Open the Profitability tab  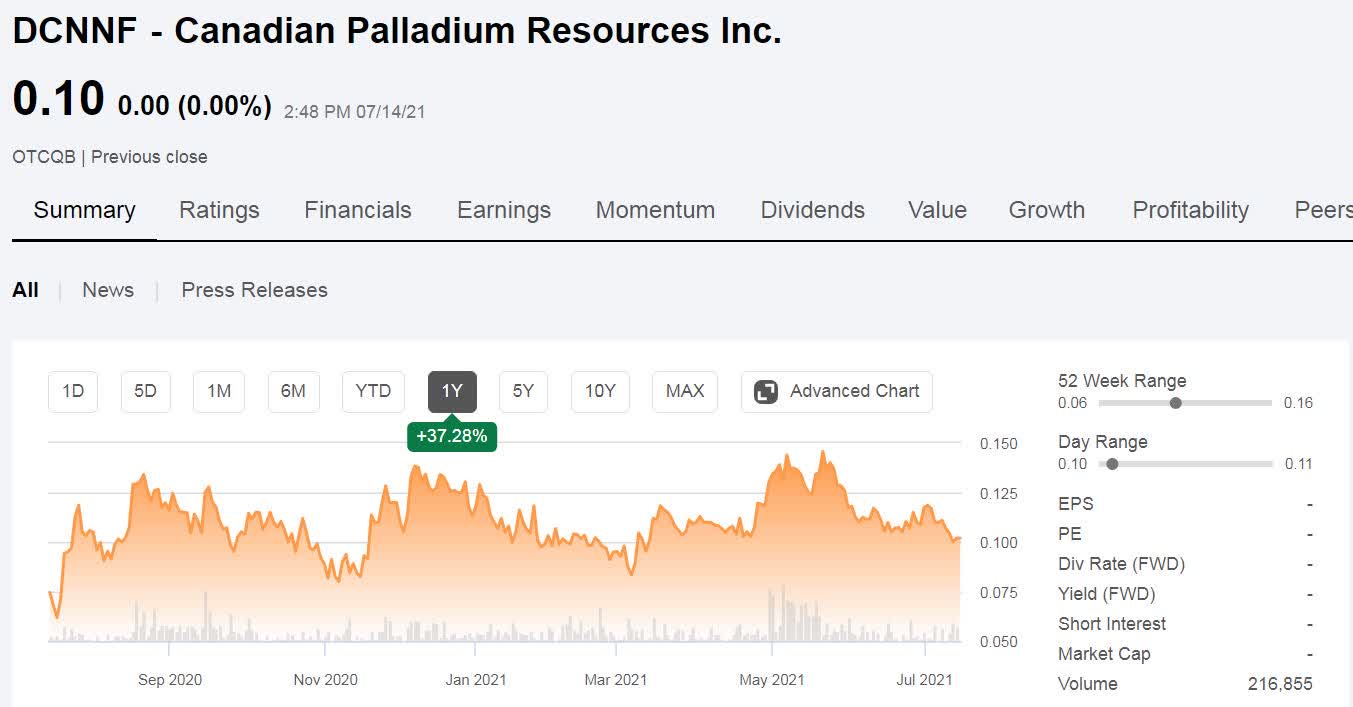pos(1190,210)
